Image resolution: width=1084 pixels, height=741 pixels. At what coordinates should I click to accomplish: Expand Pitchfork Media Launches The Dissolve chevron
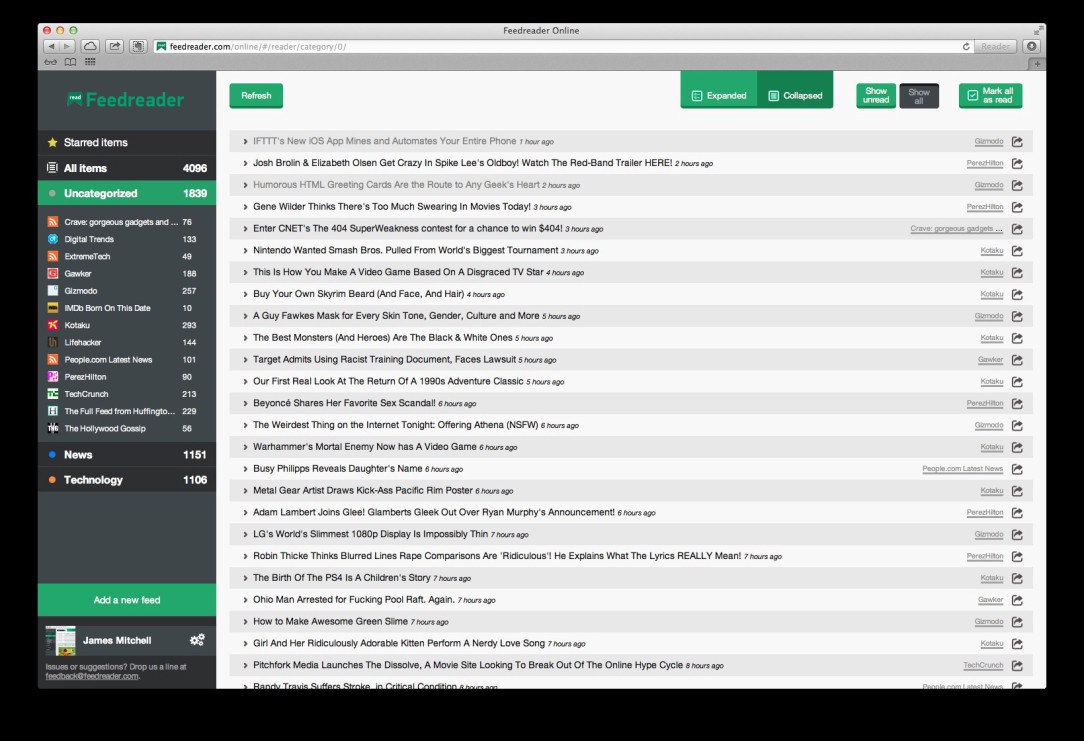pyautogui.click(x=245, y=666)
